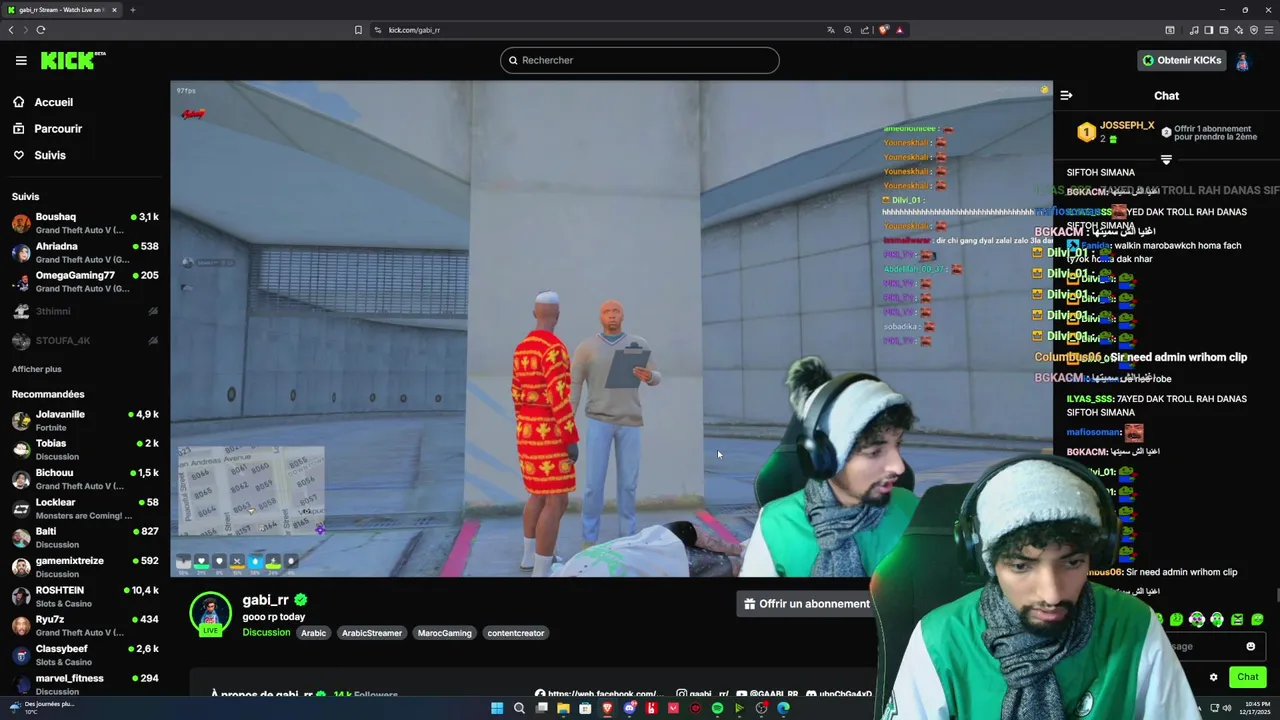Select the Arabic tag

click(314, 633)
